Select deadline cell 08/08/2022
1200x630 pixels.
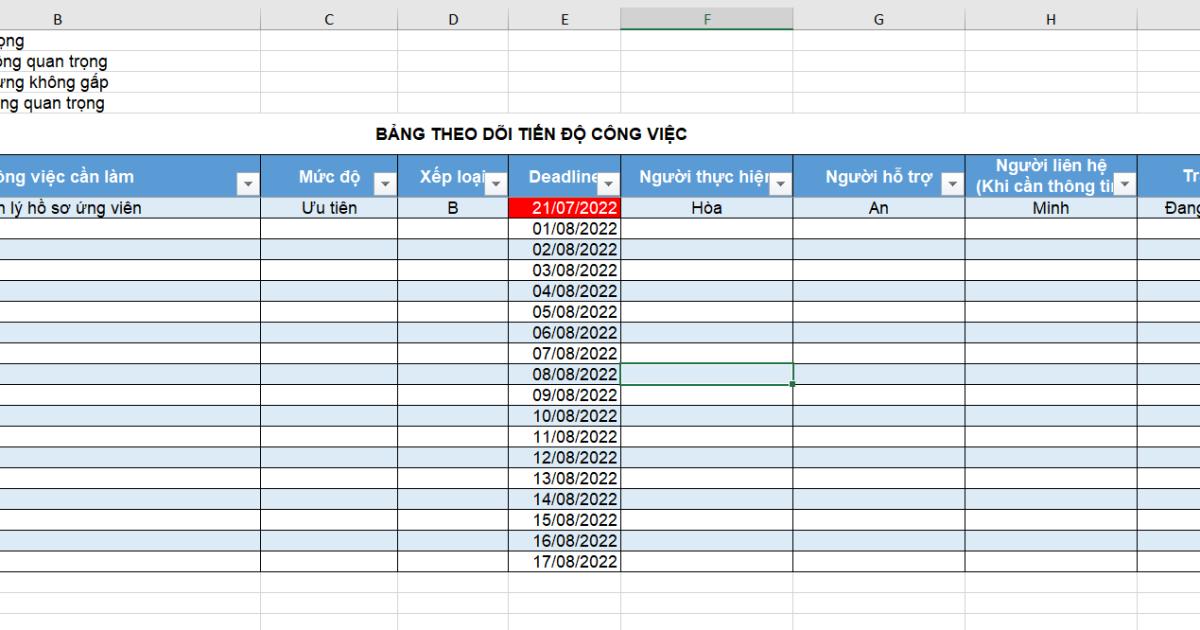point(565,374)
